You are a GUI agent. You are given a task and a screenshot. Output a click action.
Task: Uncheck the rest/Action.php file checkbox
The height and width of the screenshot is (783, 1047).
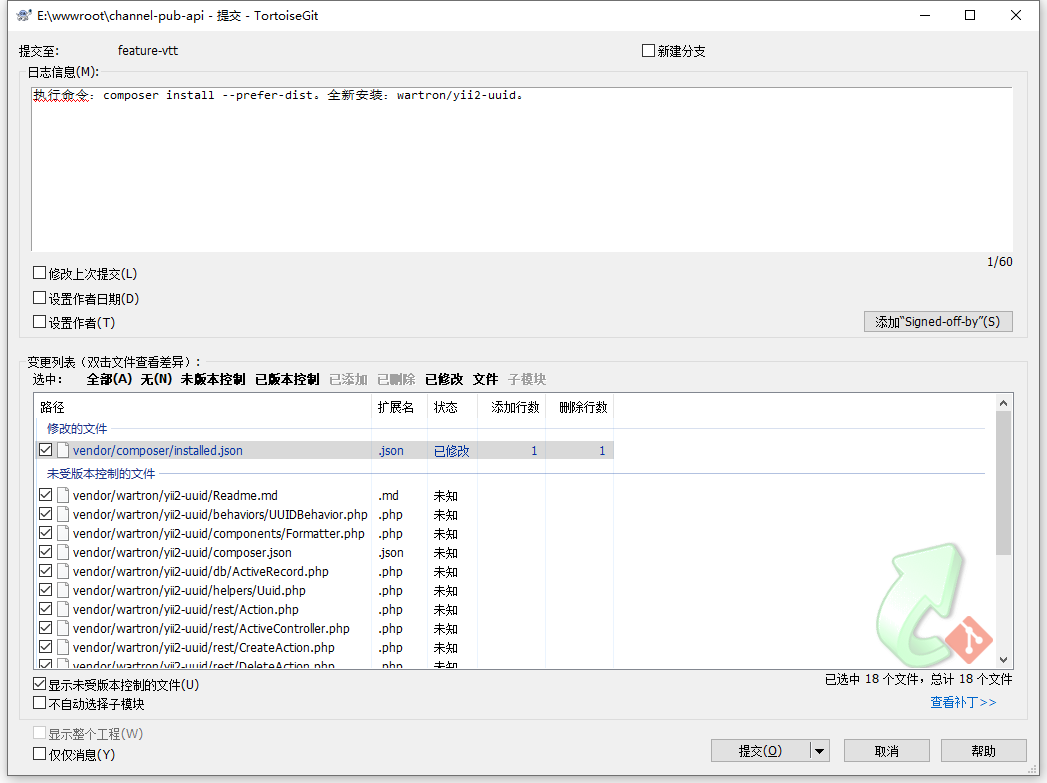[45, 609]
